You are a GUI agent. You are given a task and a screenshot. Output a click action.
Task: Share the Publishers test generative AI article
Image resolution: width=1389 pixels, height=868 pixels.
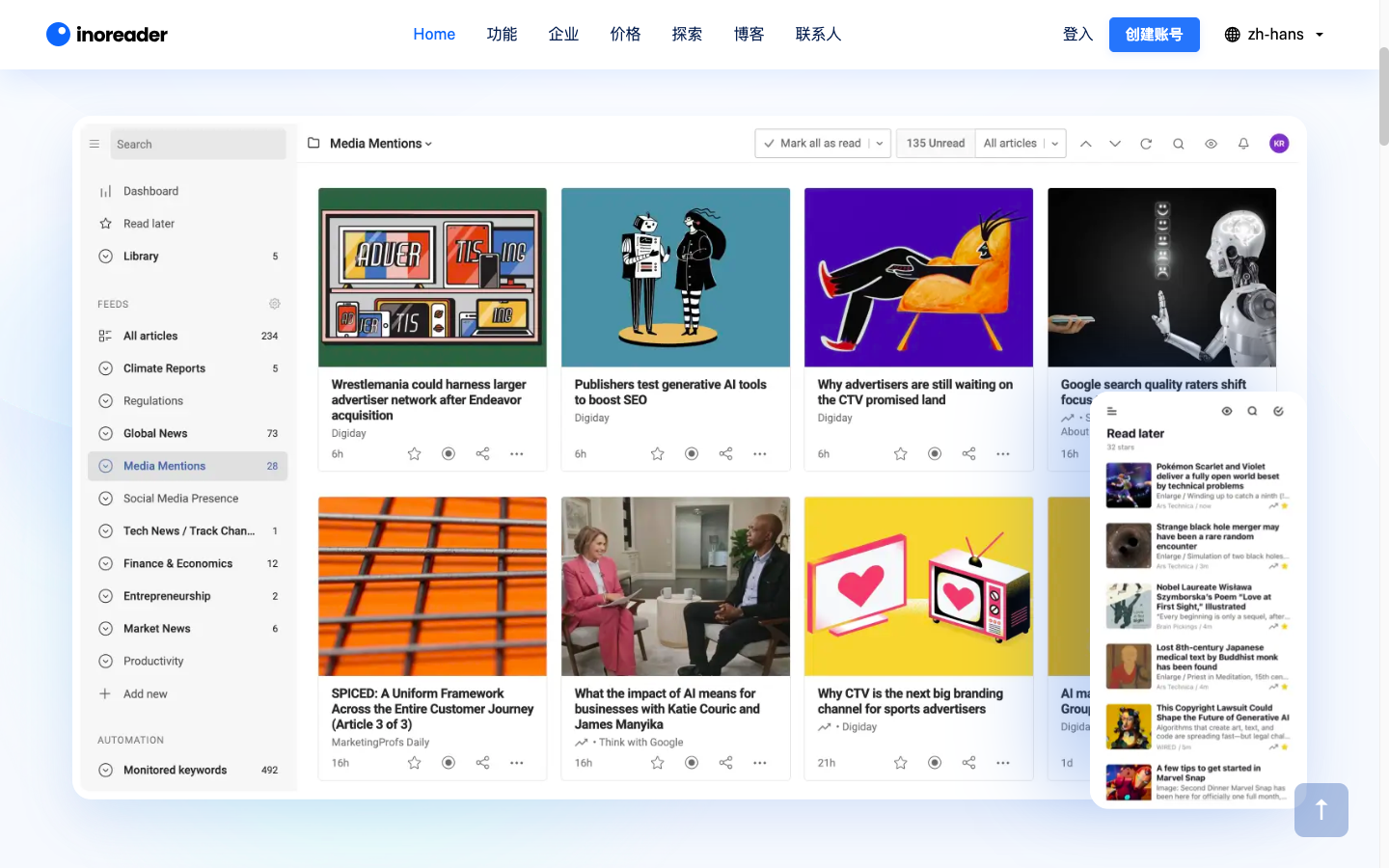pyautogui.click(x=725, y=453)
